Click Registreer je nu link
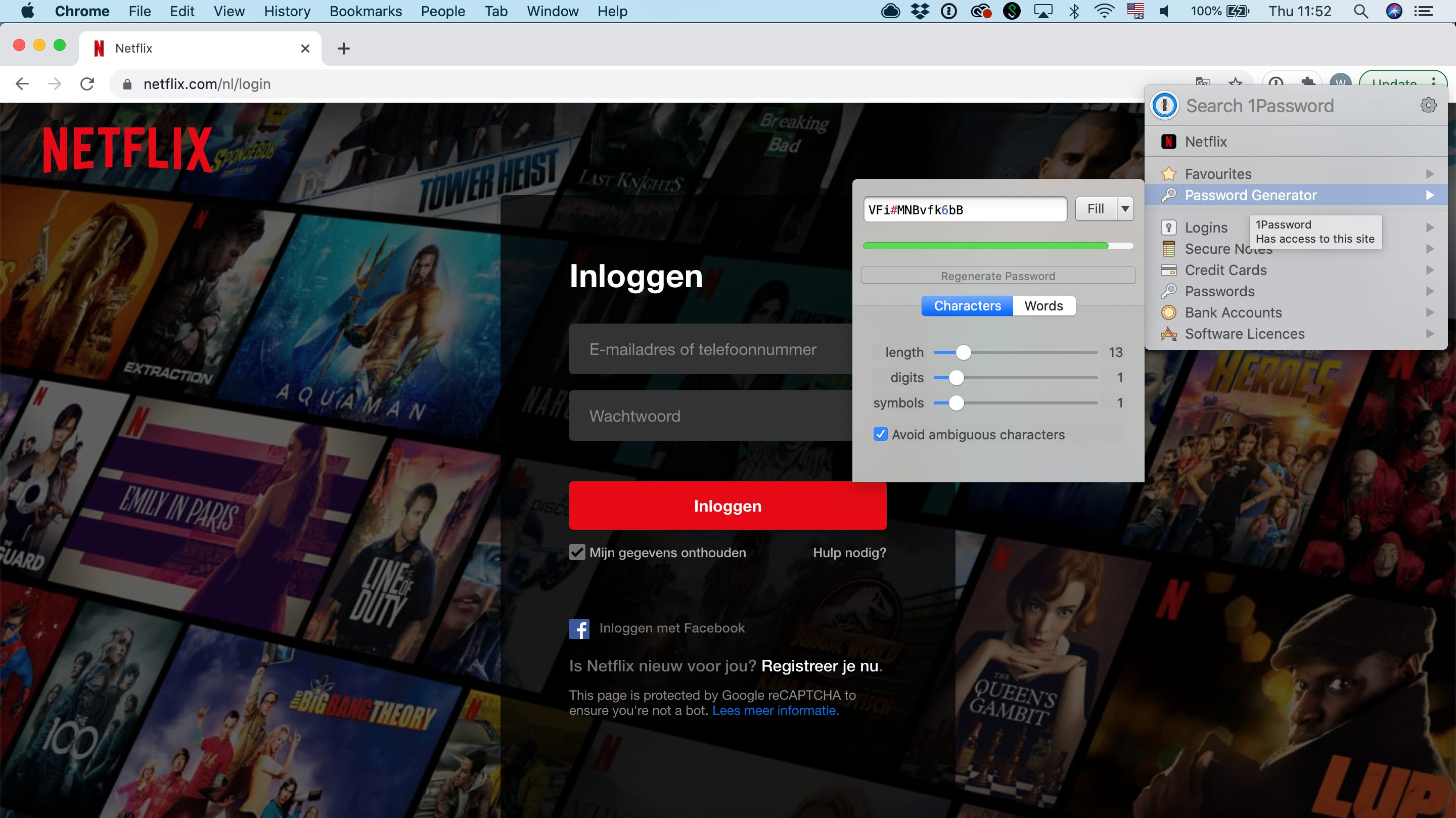This screenshot has height=818, width=1456. pyautogui.click(x=820, y=666)
